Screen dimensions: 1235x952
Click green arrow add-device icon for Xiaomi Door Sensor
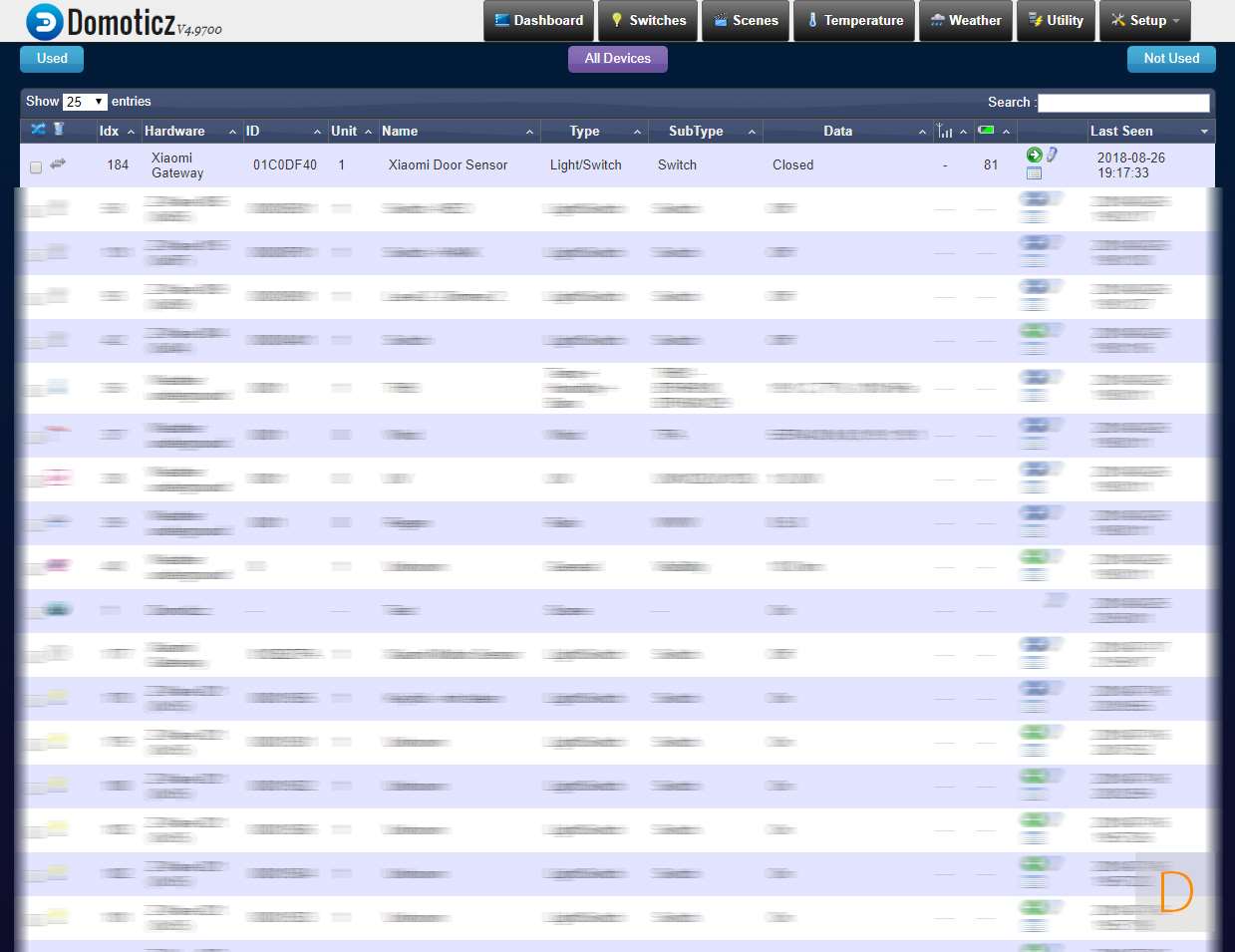click(1034, 155)
